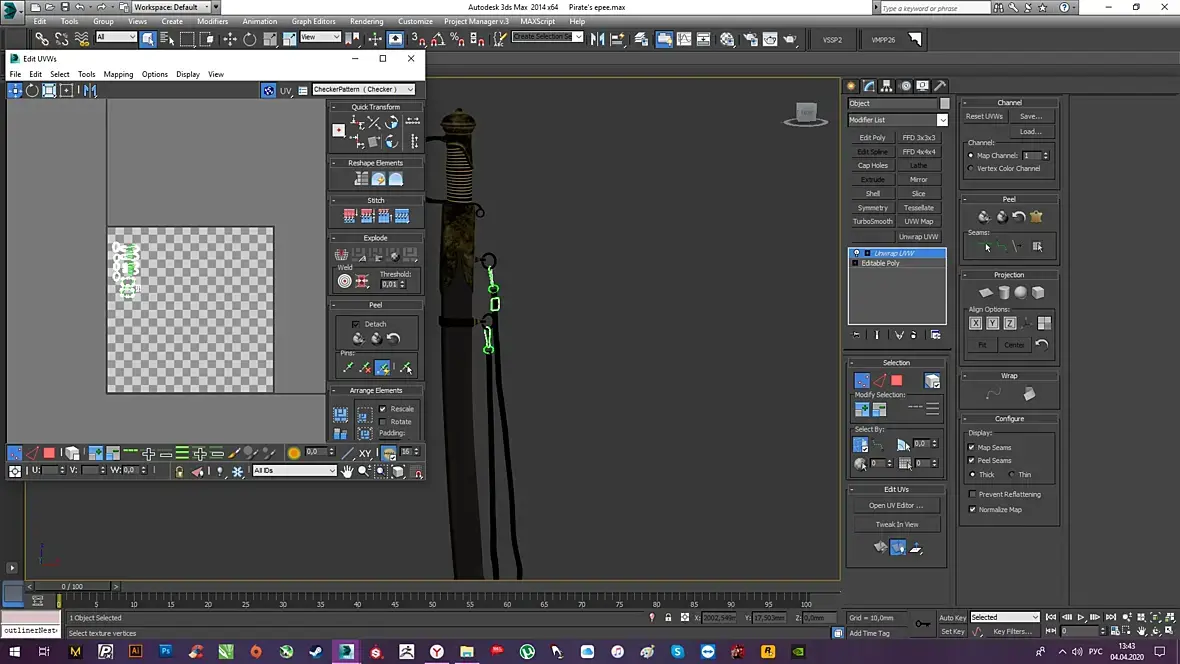1180x664 pixels.
Task: Open the Mapping menu in Edit UVWs
Action: [118, 74]
